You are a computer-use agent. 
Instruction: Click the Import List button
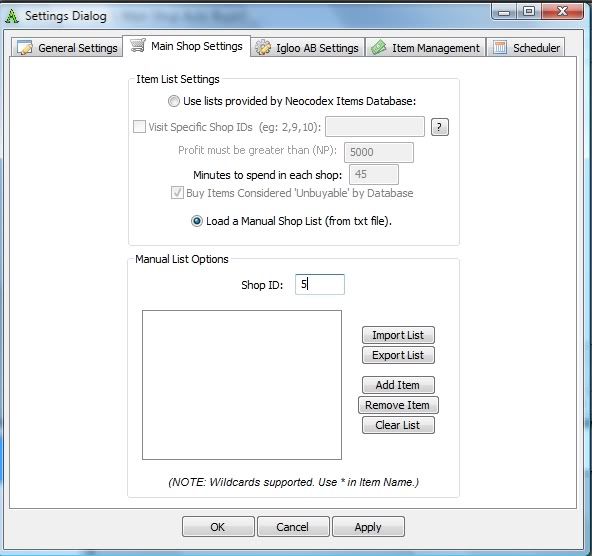[x=398, y=335]
